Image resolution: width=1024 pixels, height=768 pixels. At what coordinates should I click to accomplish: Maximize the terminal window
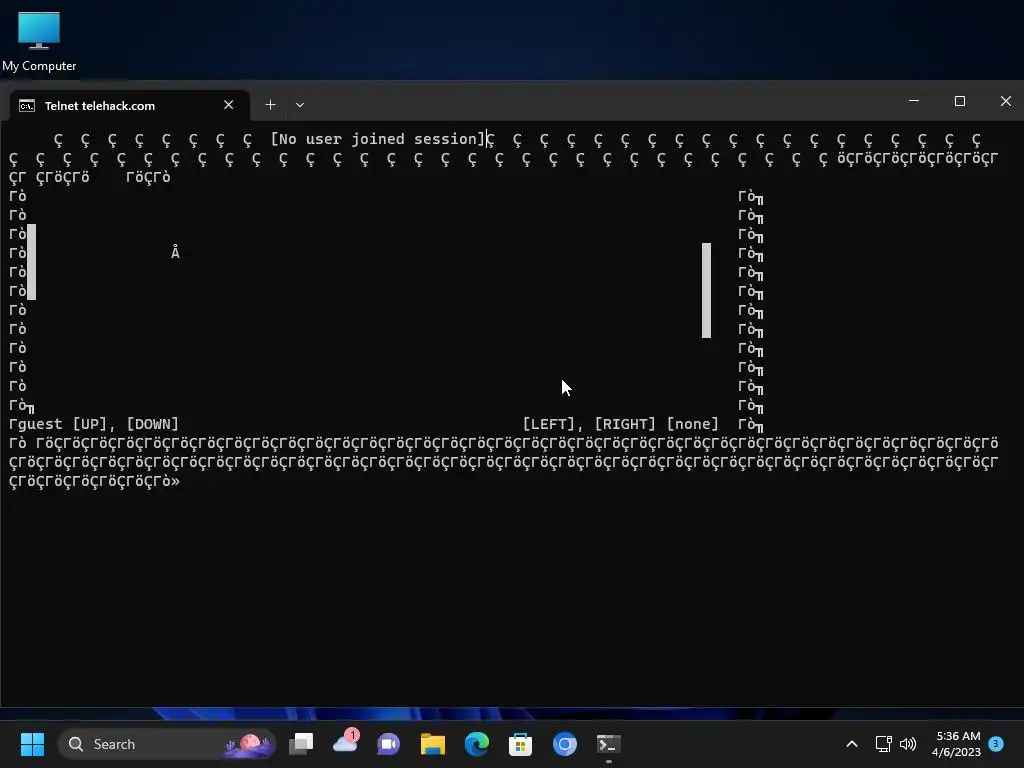click(x=959, y=101)
